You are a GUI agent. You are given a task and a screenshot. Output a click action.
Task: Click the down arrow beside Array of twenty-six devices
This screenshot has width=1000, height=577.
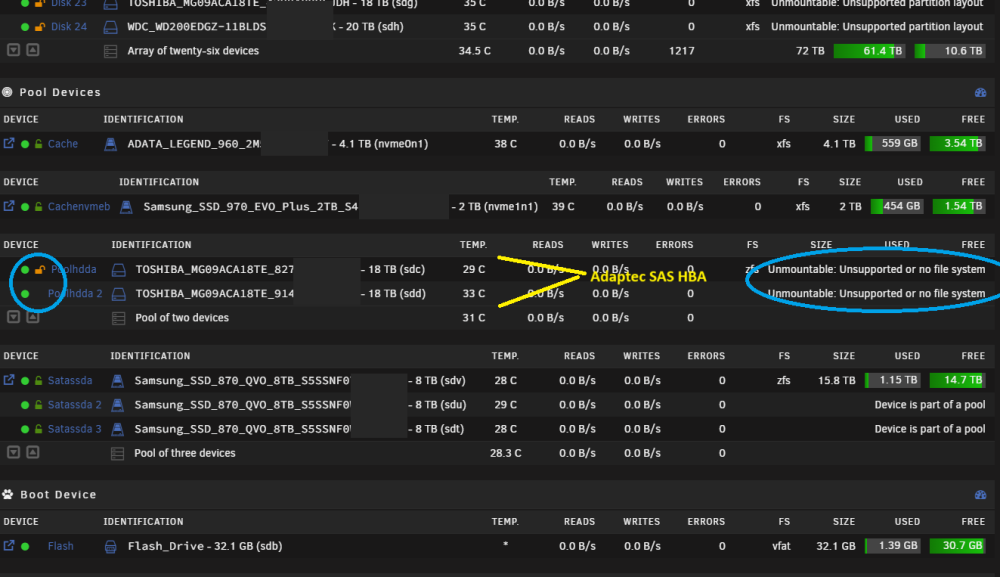pos(13,50)
